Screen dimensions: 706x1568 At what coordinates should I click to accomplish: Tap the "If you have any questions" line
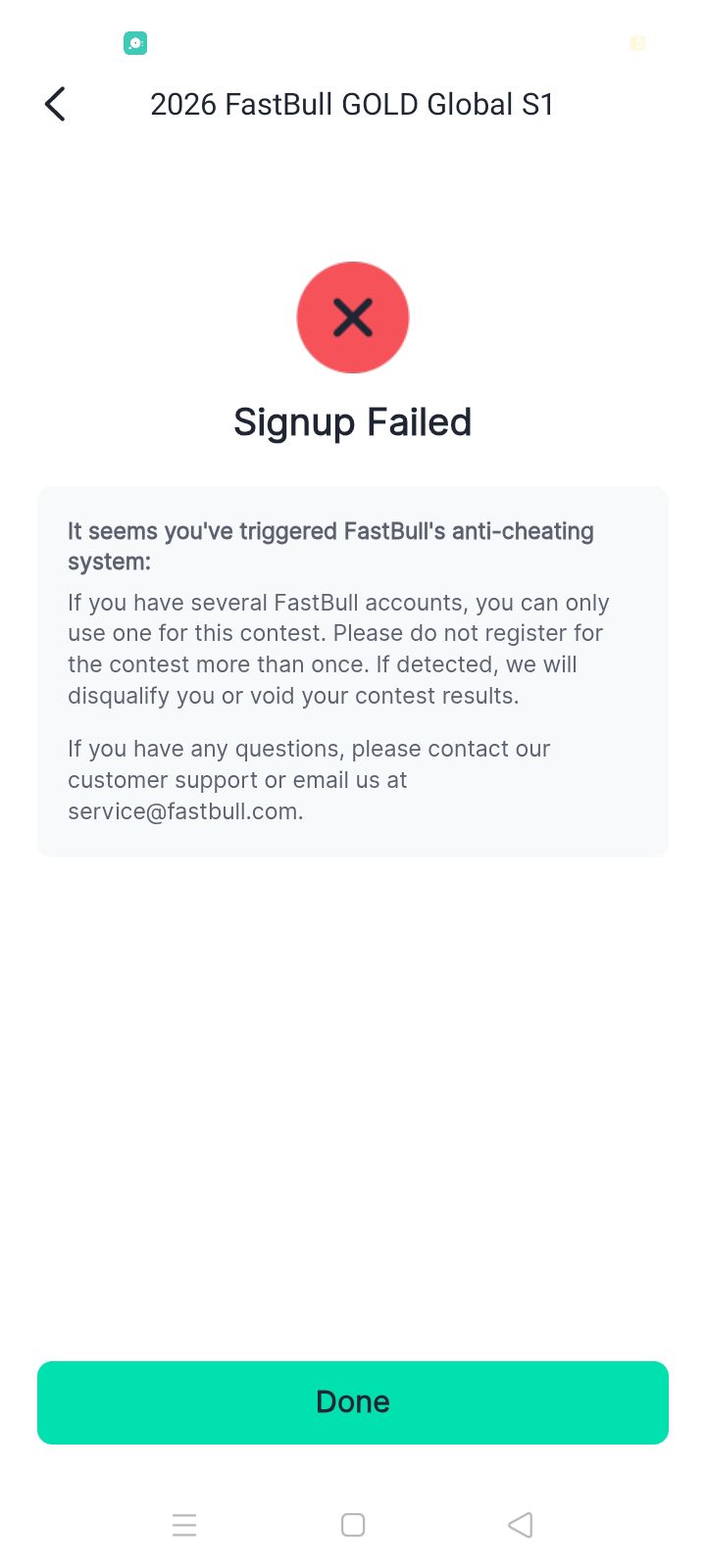(x=309, y=749)
